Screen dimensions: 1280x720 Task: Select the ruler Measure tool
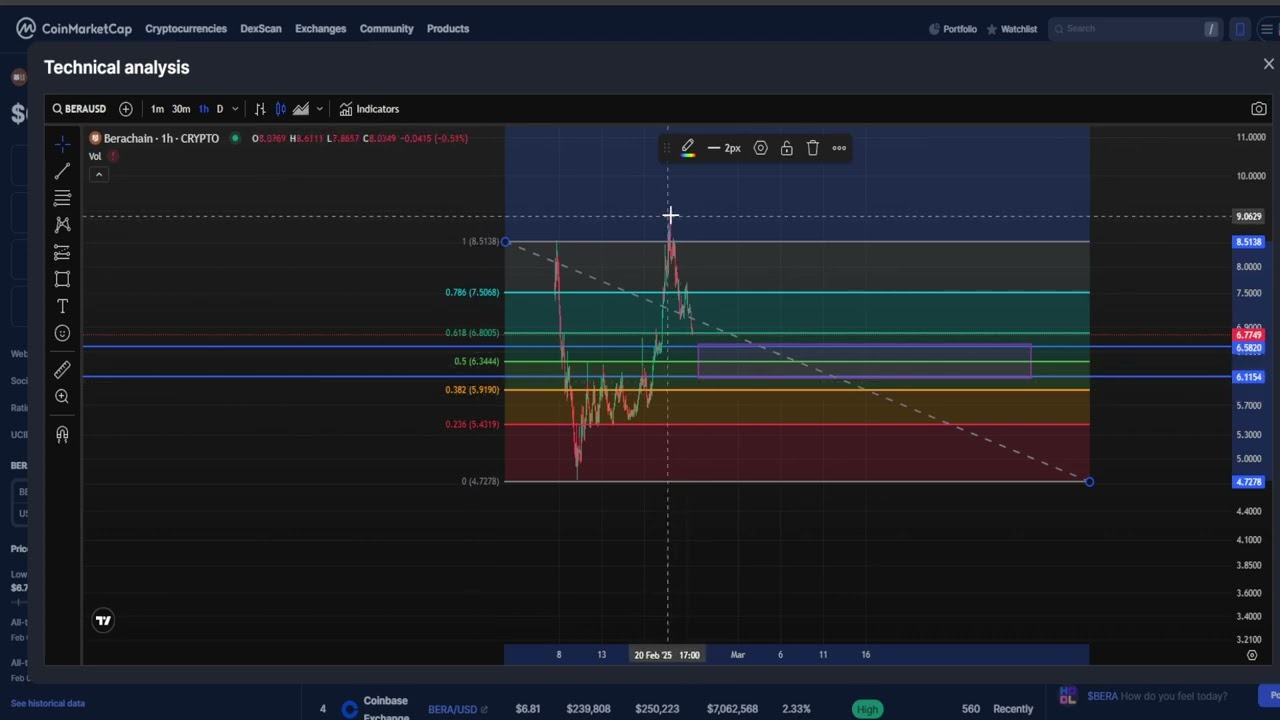coord(62,371)
